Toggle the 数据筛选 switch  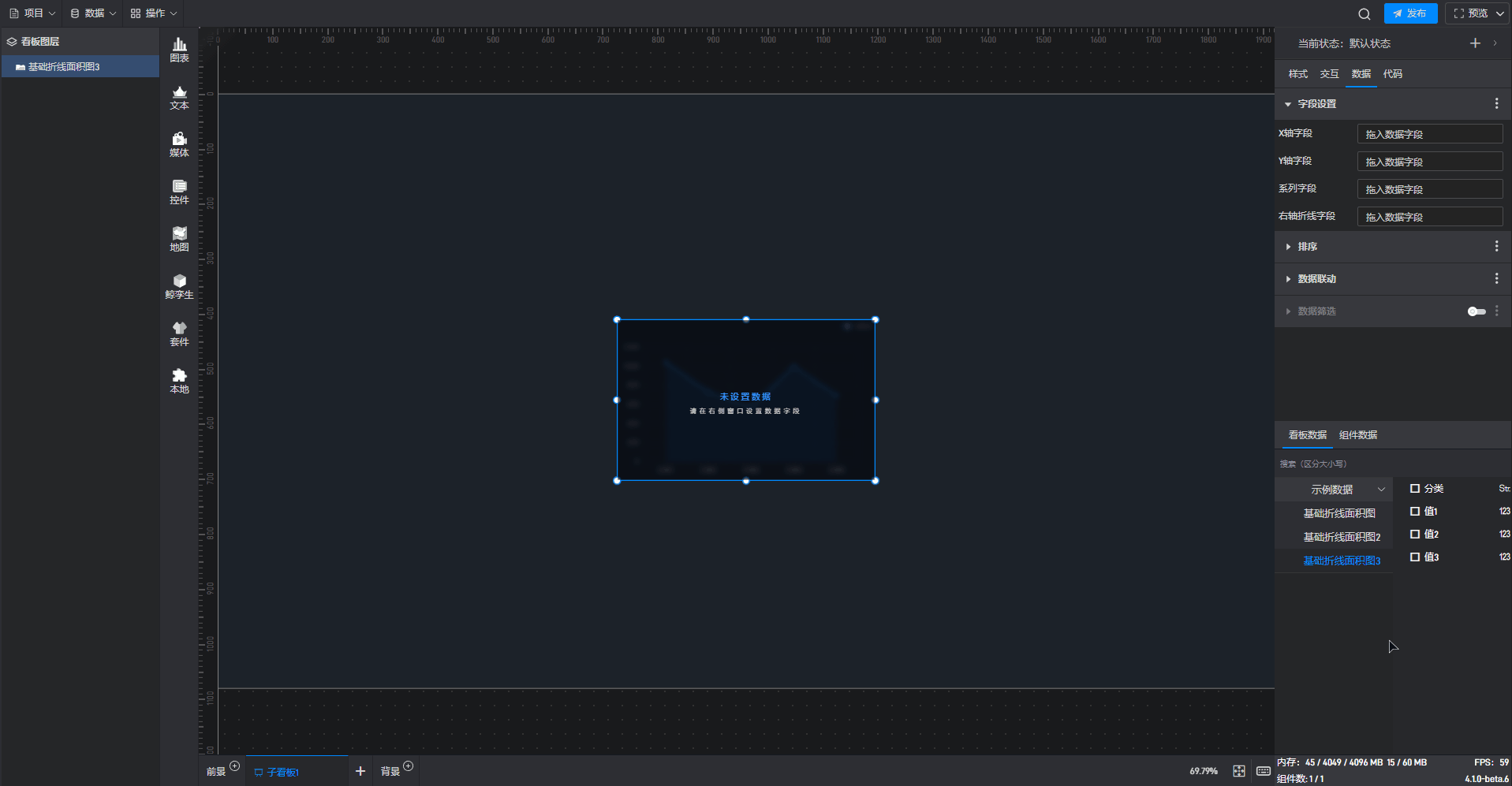pos(1477,311)
